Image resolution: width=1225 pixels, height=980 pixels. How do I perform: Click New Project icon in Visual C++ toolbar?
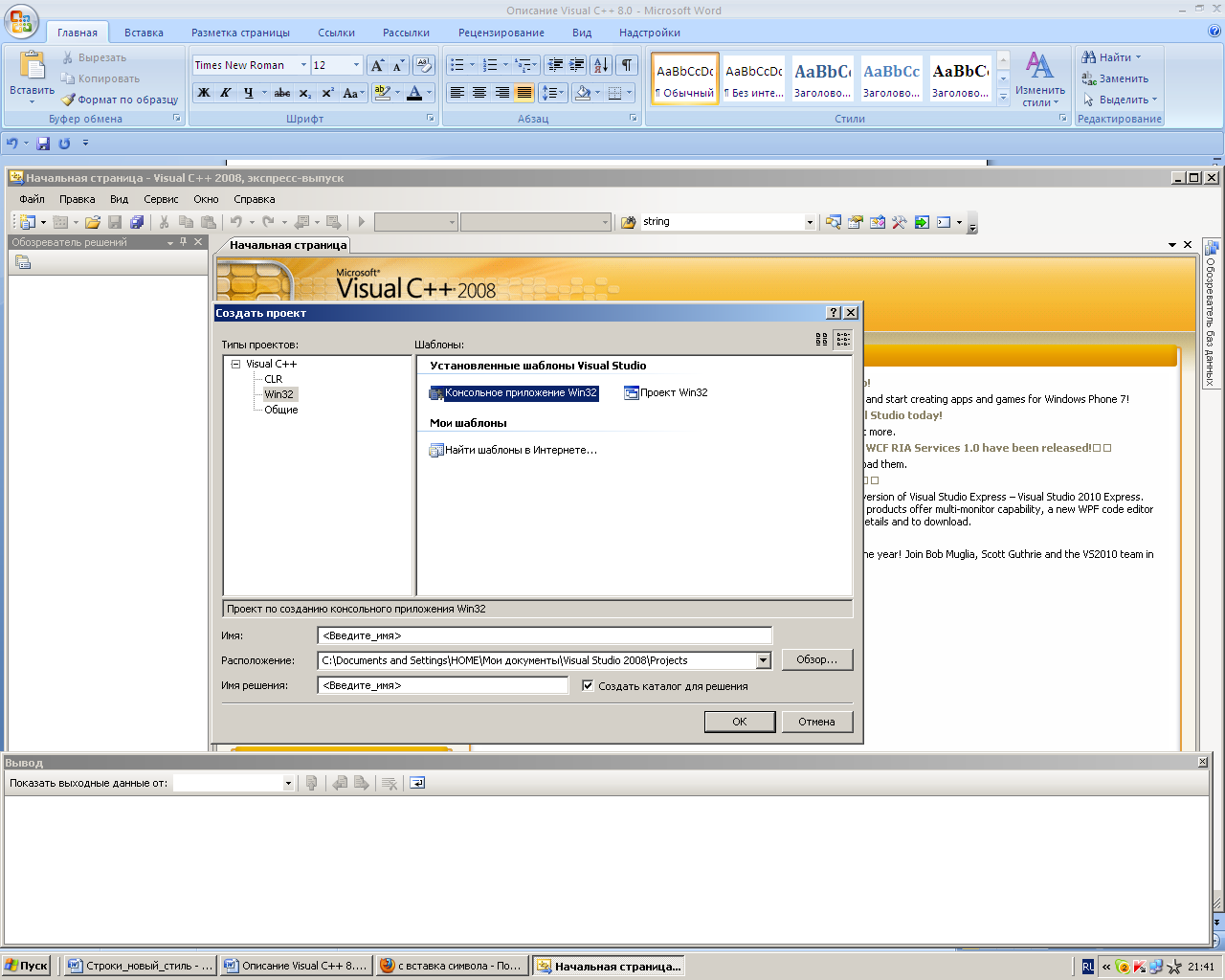tap(26, 222)
